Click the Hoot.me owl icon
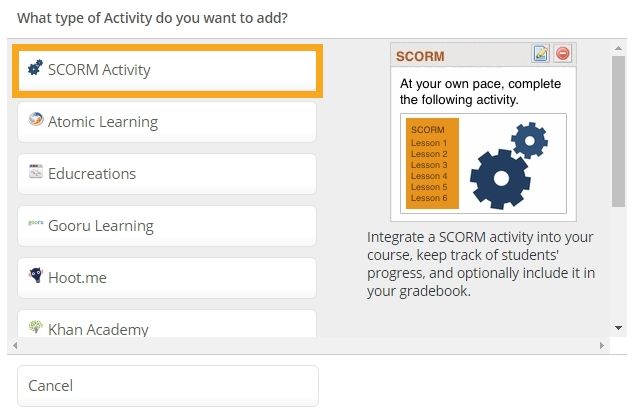The image size is (635, 415). coord(36,275)
